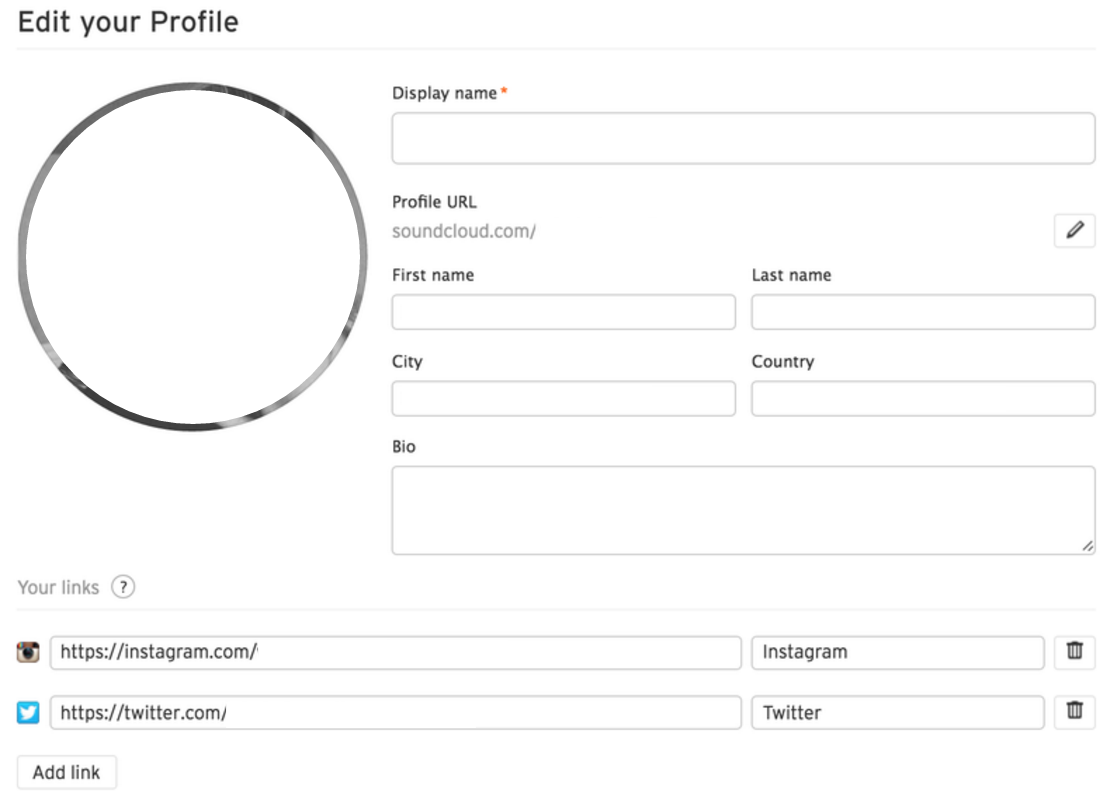The width and height of the screenshot is (1116, 800).
Task: Edit the Twitter URL field
Action: tap(395, 712)
